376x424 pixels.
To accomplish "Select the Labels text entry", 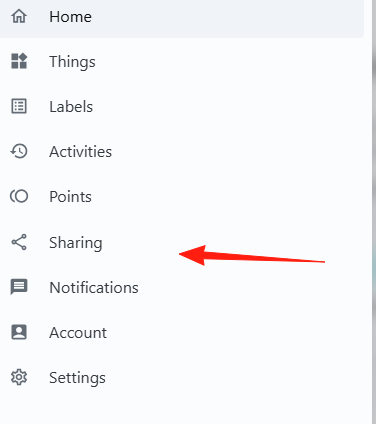I will 71,107.
